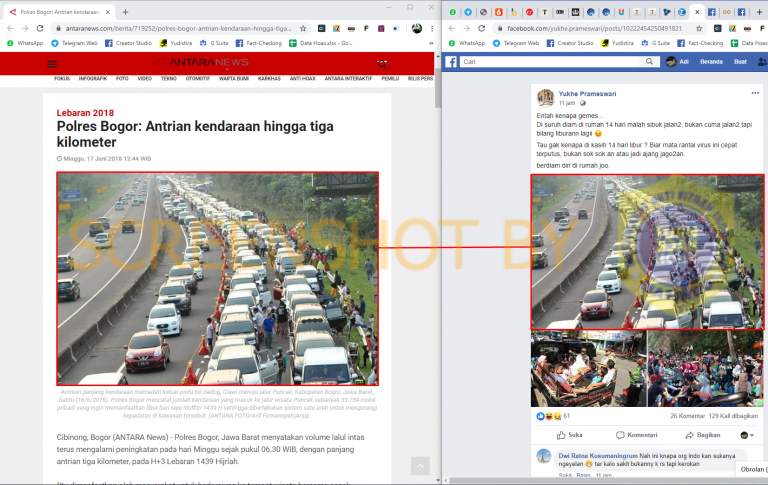Screen dimensions: 768x485
Task: Select the INFOGRAFIK menu on Antara News
Action: 93,78
